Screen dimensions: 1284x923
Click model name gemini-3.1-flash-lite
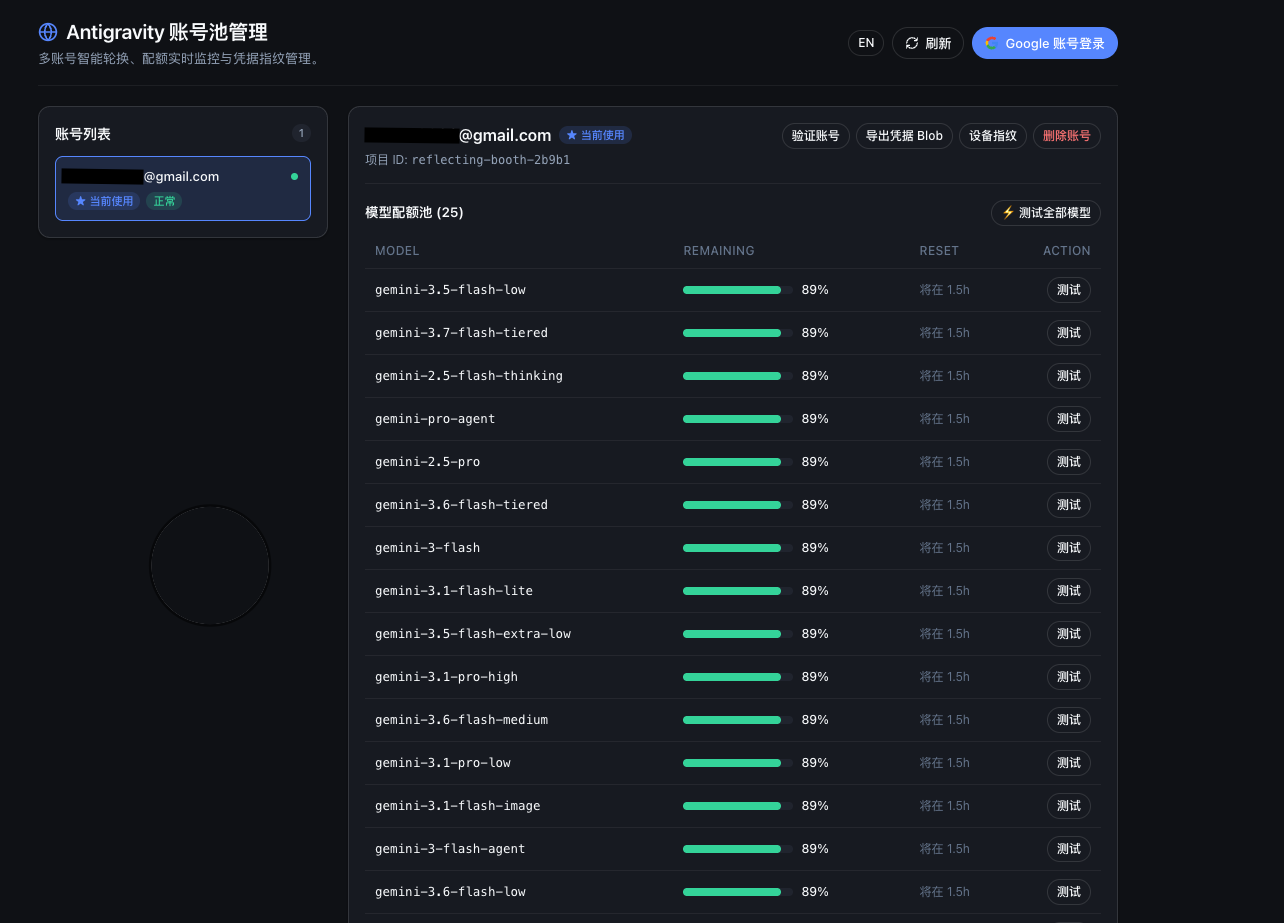(454, 591)
